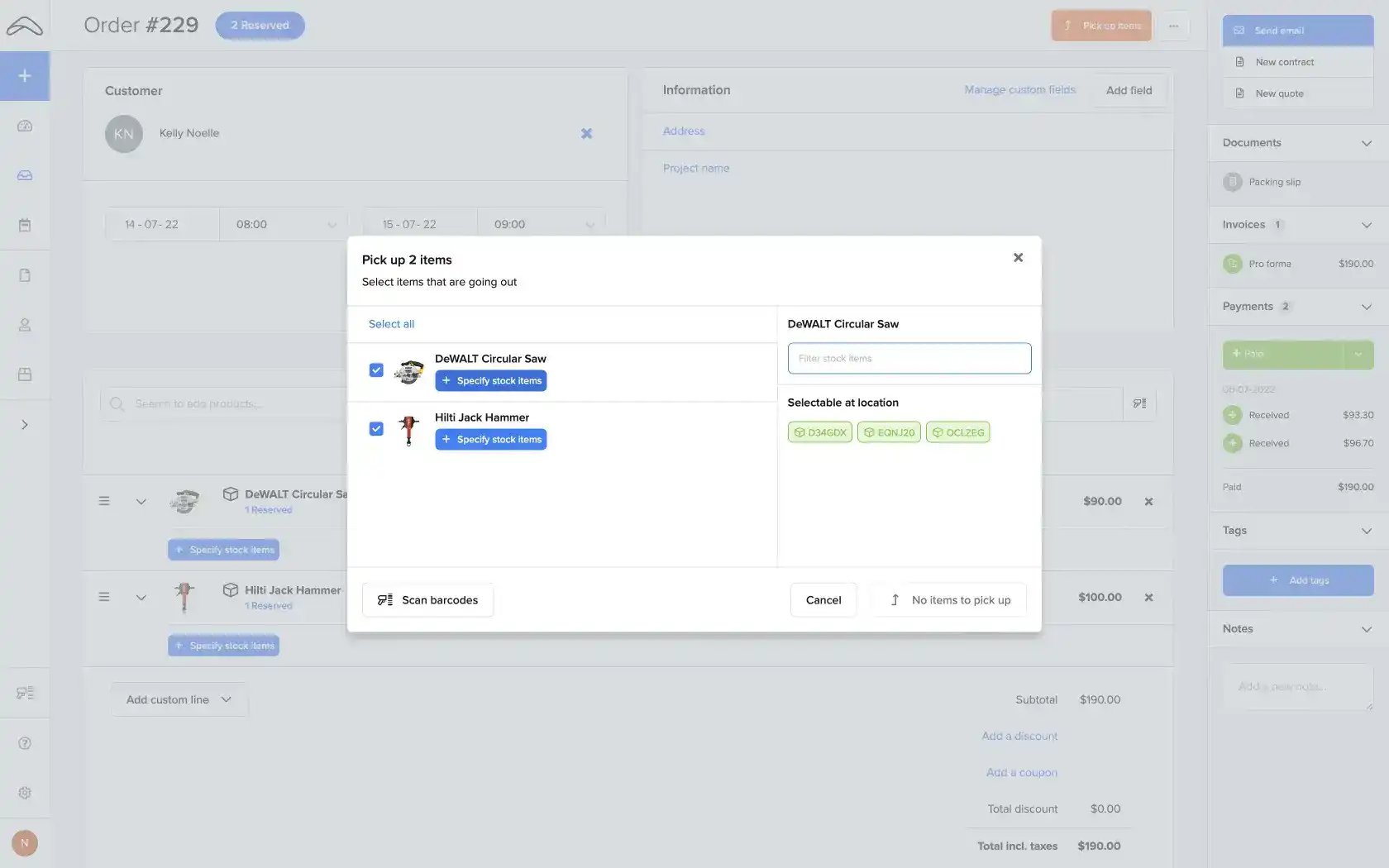Open the calendar from the left sidebar
The image size is (1389, 868).
pyautogui.click(x=25, y=225)
